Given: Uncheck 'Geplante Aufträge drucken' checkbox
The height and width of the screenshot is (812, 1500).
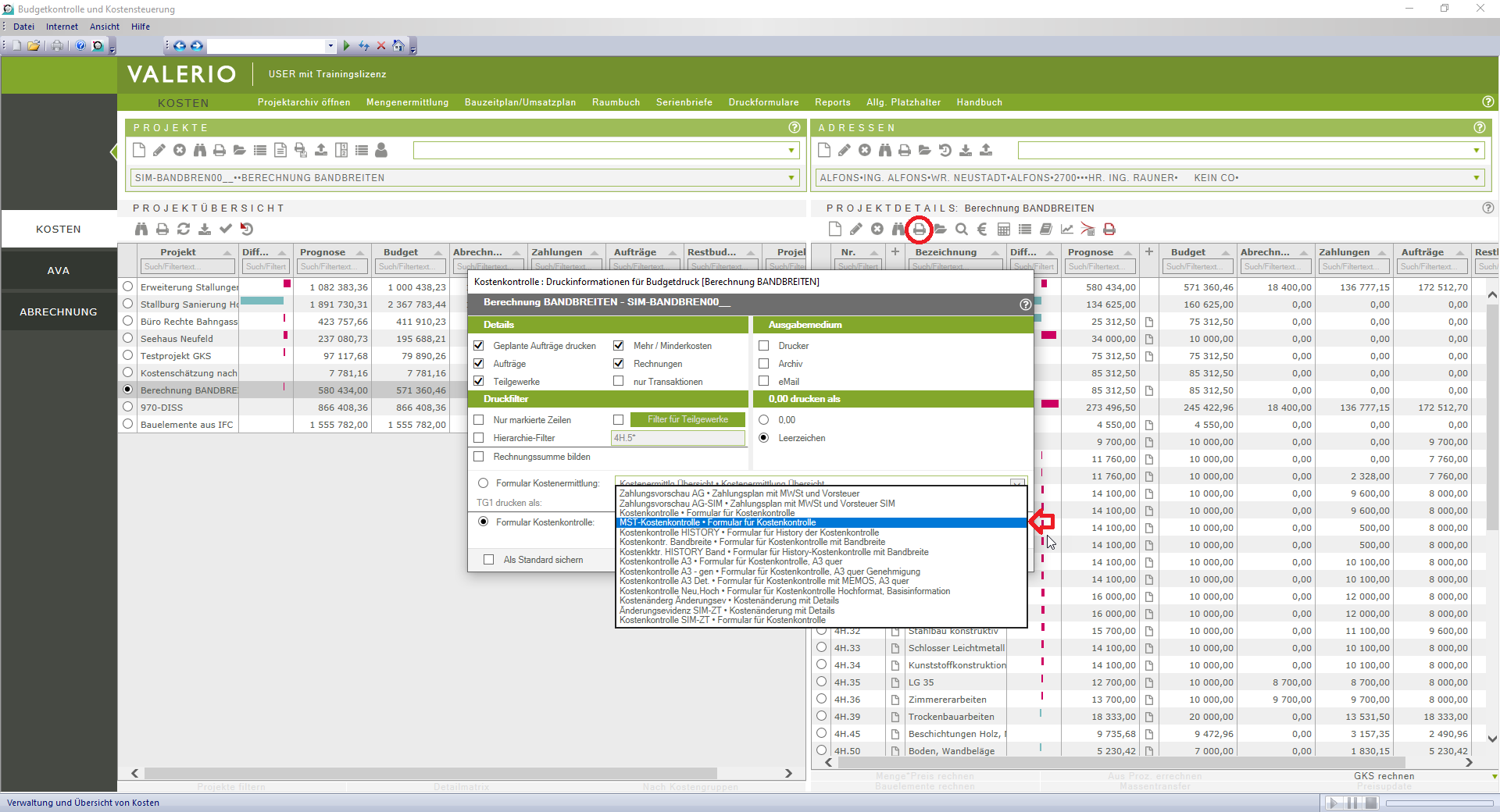Looking at the screenshot, I should [479, 346].
